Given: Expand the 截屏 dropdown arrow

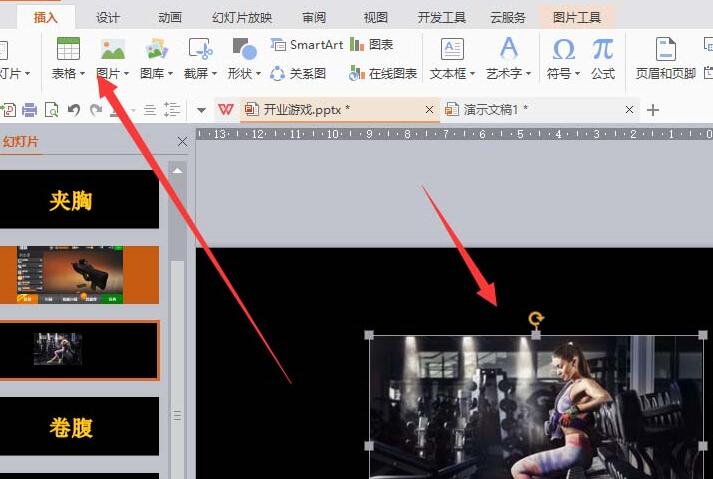Looking at the screenshot, I should [x=214, y=73].
